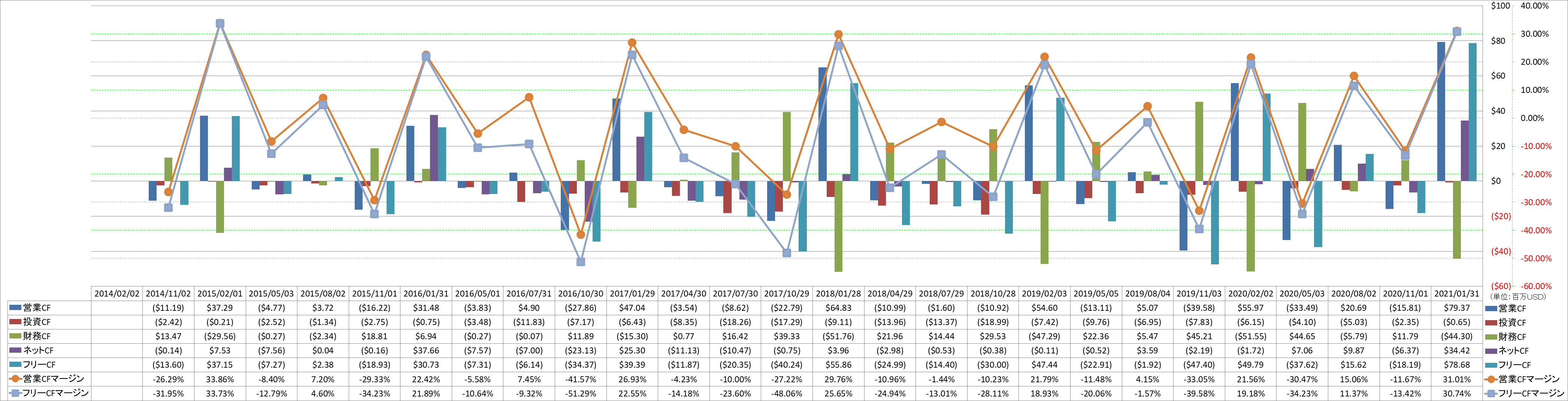Click the ($47.40) フリーCF cell
Viewport: 1568px width, 401px height.
point(1199,364)
